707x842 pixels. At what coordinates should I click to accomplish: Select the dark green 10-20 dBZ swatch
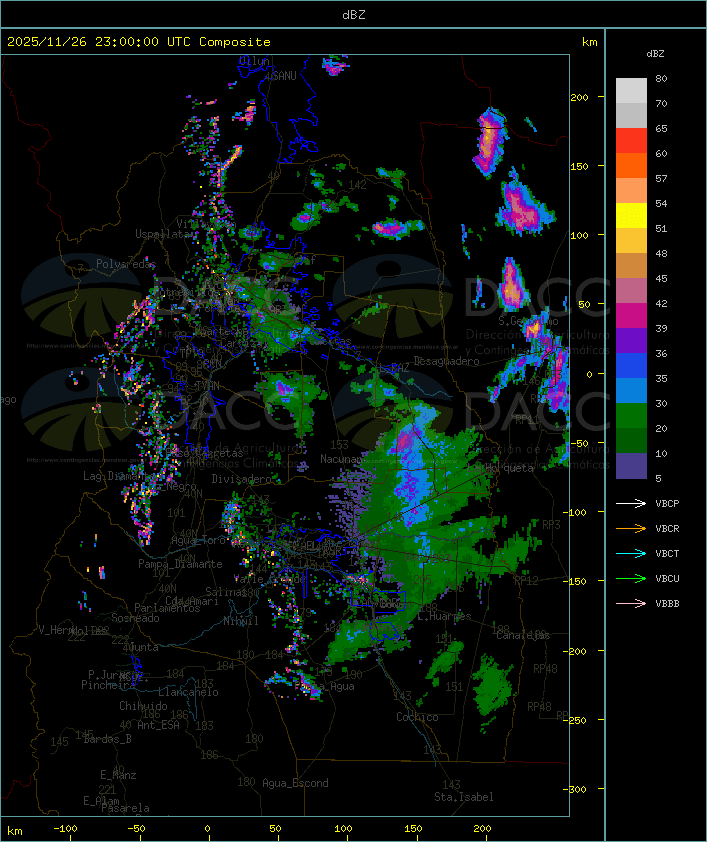(x=631, y=440)
